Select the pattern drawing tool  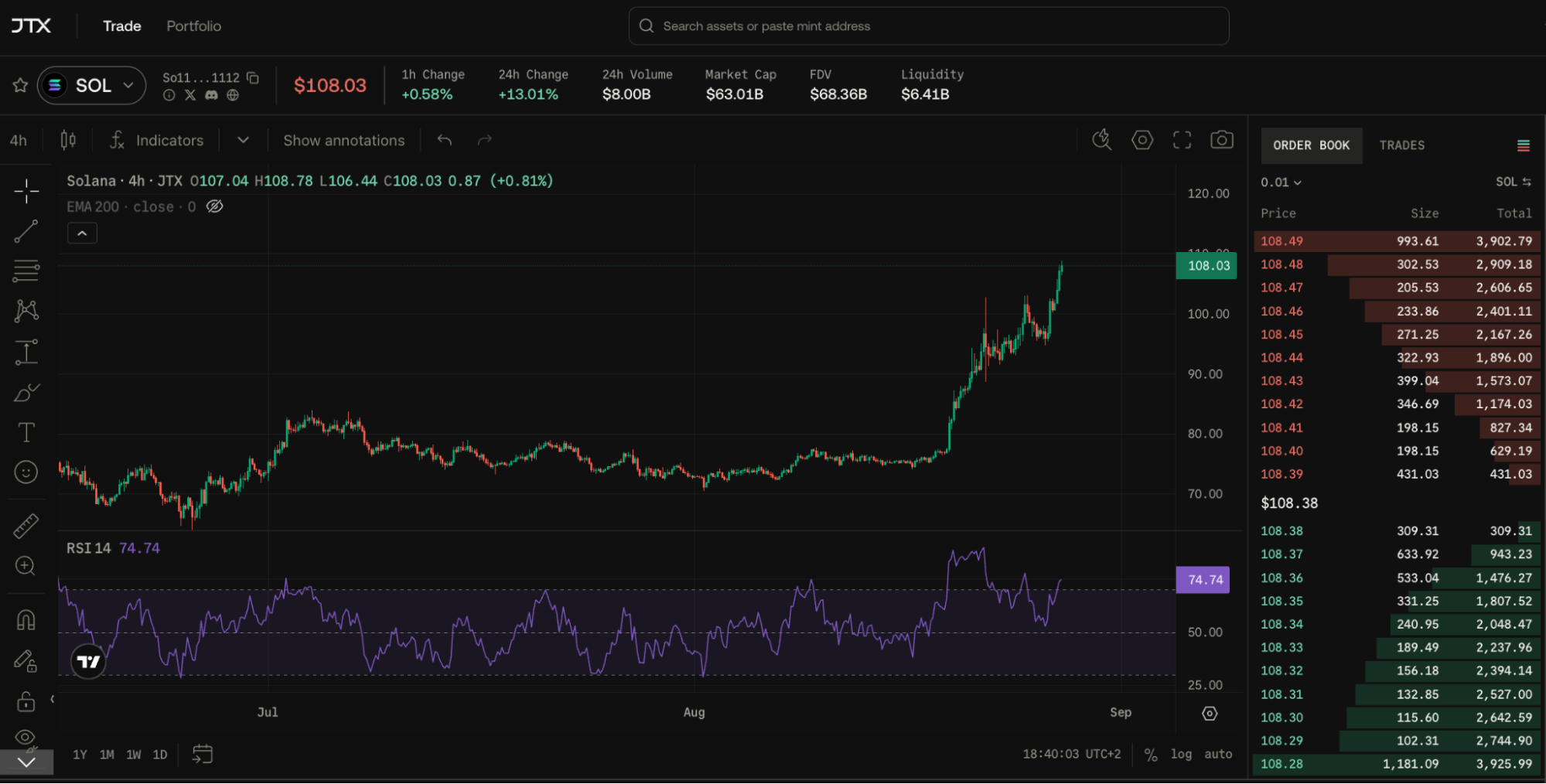click(26, 311)
